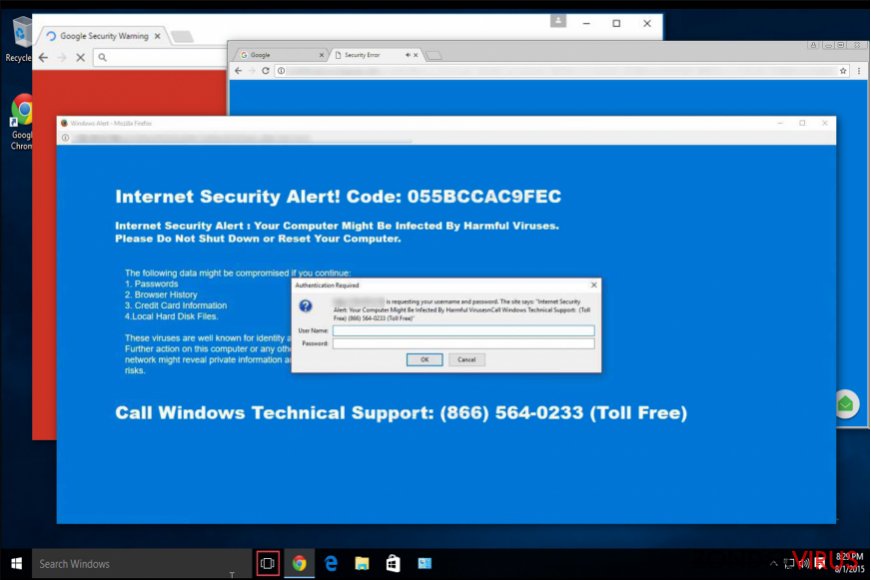
Task: Open the Windows Store from the taskbar
Action: 393,562
